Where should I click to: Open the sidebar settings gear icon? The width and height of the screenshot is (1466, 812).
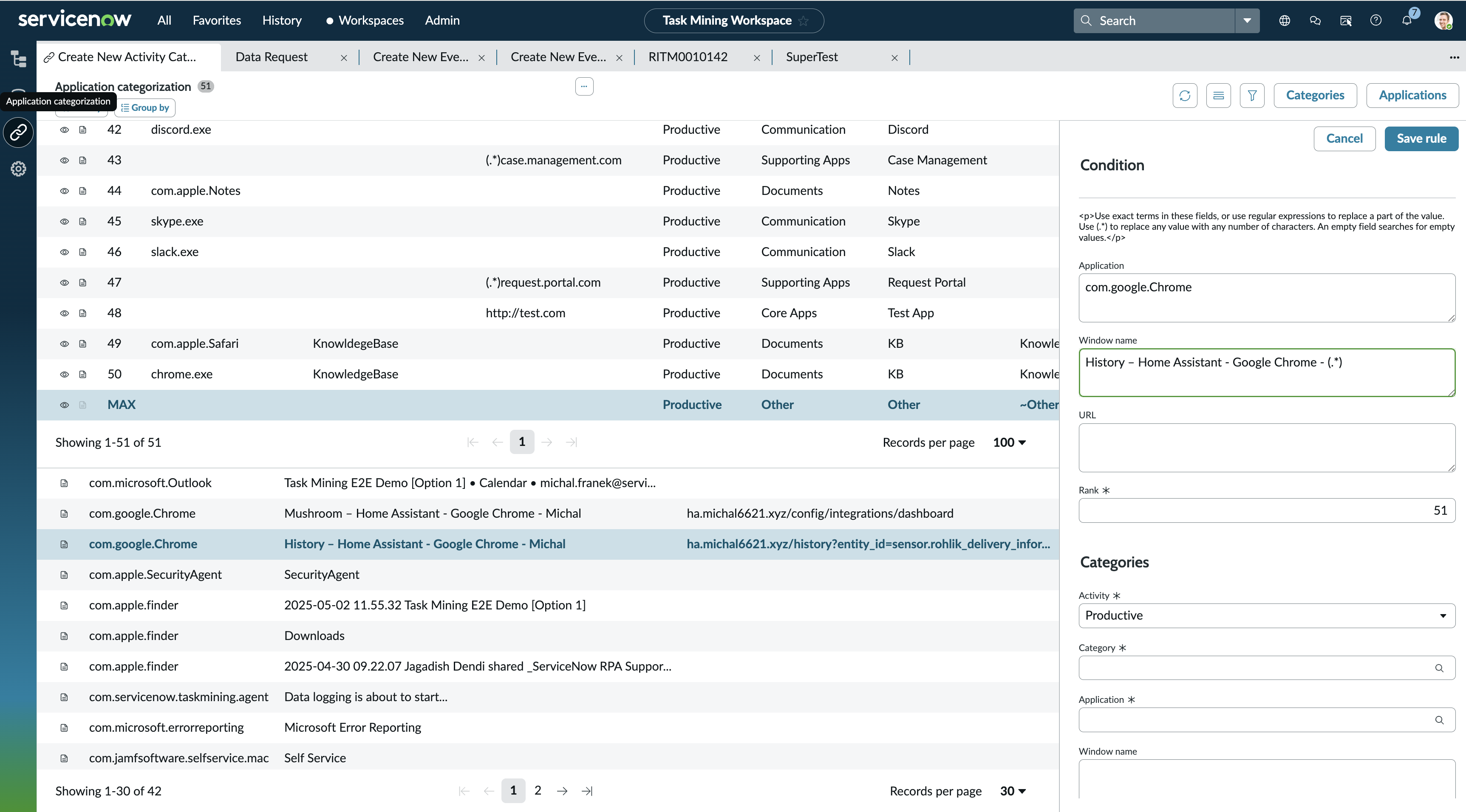tap(18, 169)
